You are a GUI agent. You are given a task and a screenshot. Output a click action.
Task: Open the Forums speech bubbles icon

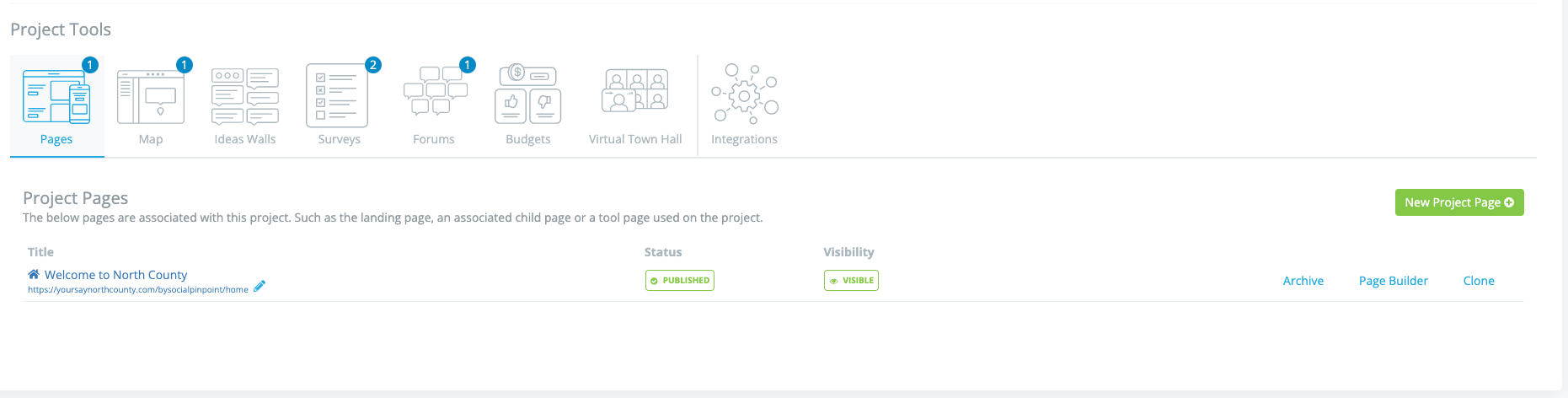[435, 91]
